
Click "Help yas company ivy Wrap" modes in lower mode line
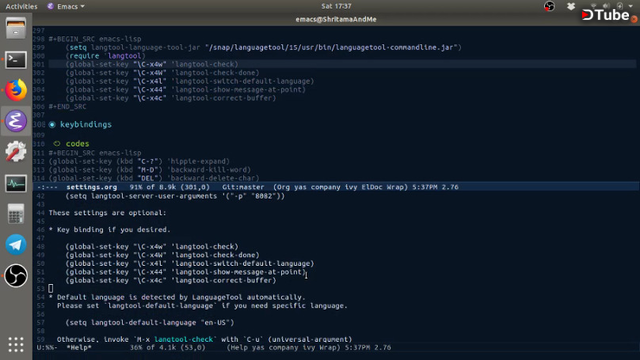[284, 348]
